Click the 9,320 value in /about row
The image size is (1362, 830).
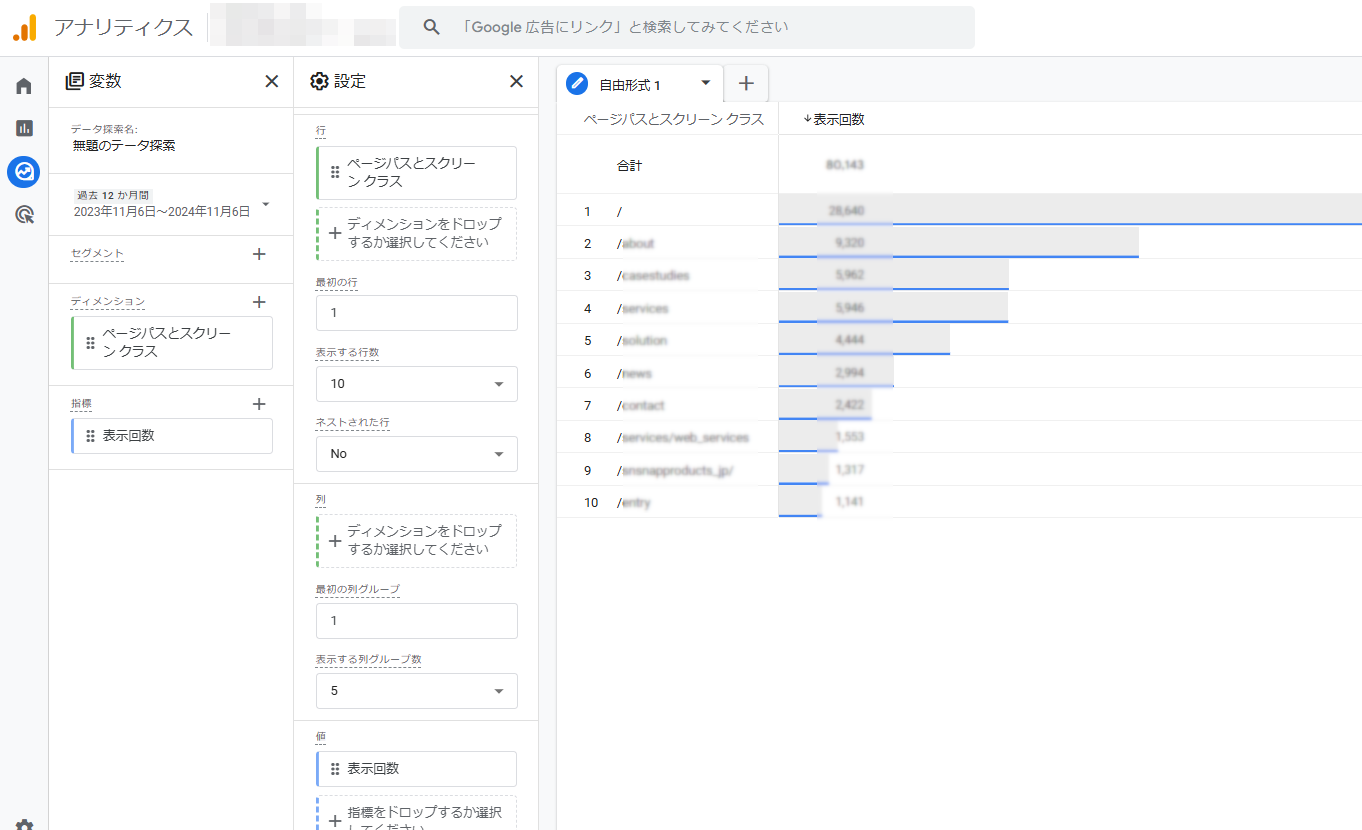(849, 243)
